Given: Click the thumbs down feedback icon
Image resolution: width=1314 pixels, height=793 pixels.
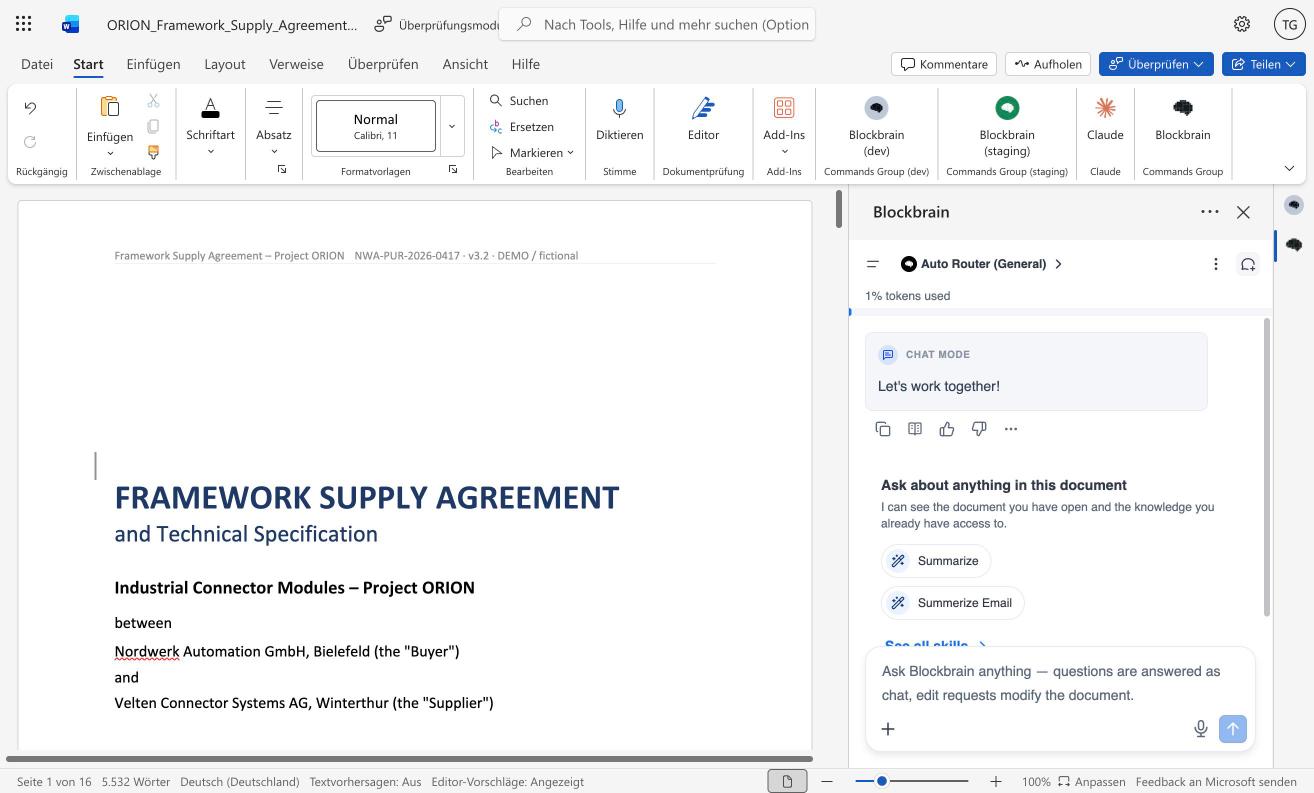Looking at the screenshot, I should [979, 429].
